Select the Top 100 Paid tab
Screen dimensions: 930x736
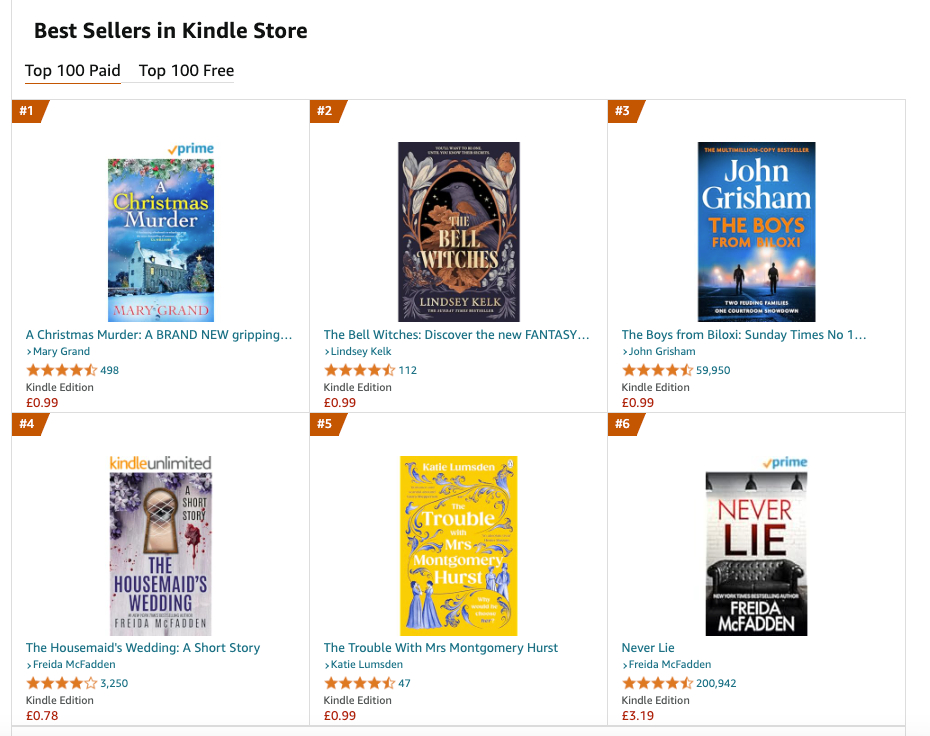[73, 71]
